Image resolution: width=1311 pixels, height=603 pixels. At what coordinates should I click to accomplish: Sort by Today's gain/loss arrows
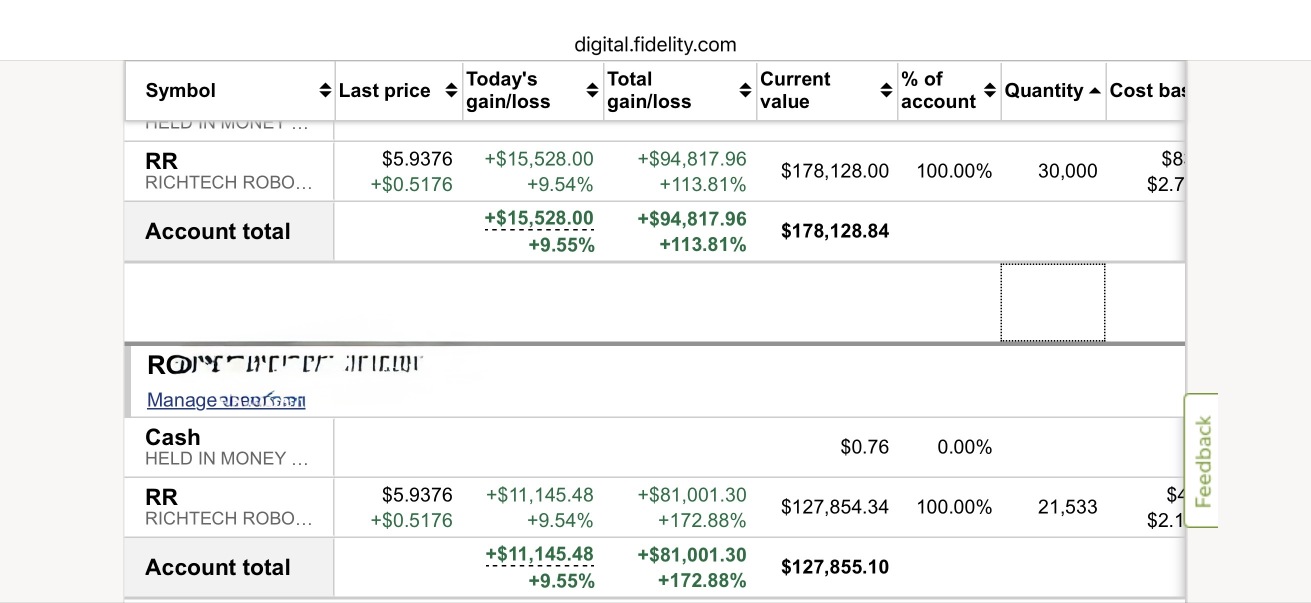(x=592, y=91)
